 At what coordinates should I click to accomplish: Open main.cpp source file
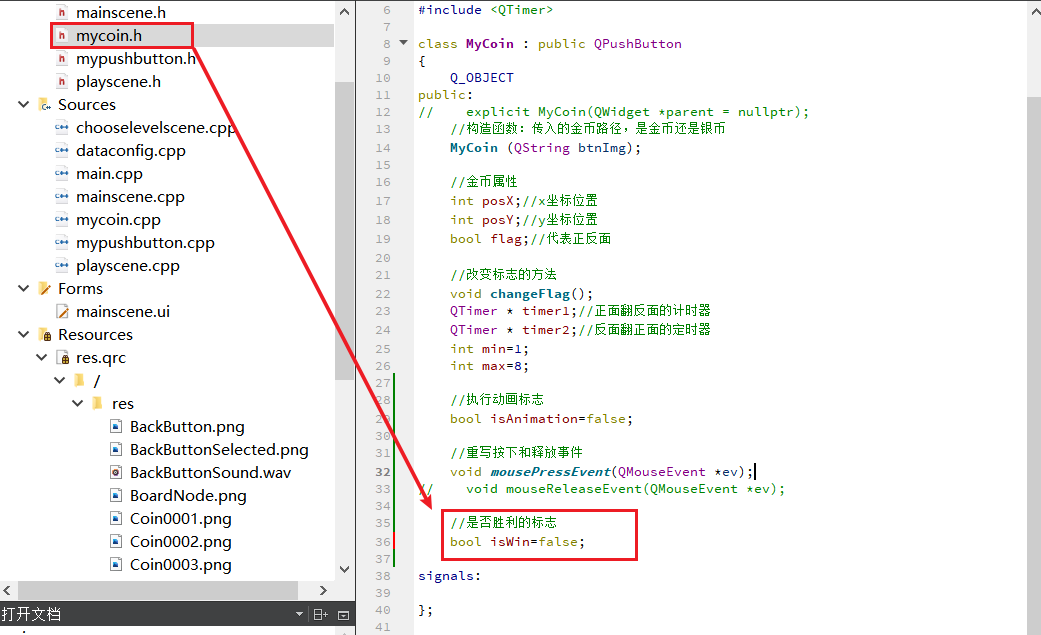point(109,173)
